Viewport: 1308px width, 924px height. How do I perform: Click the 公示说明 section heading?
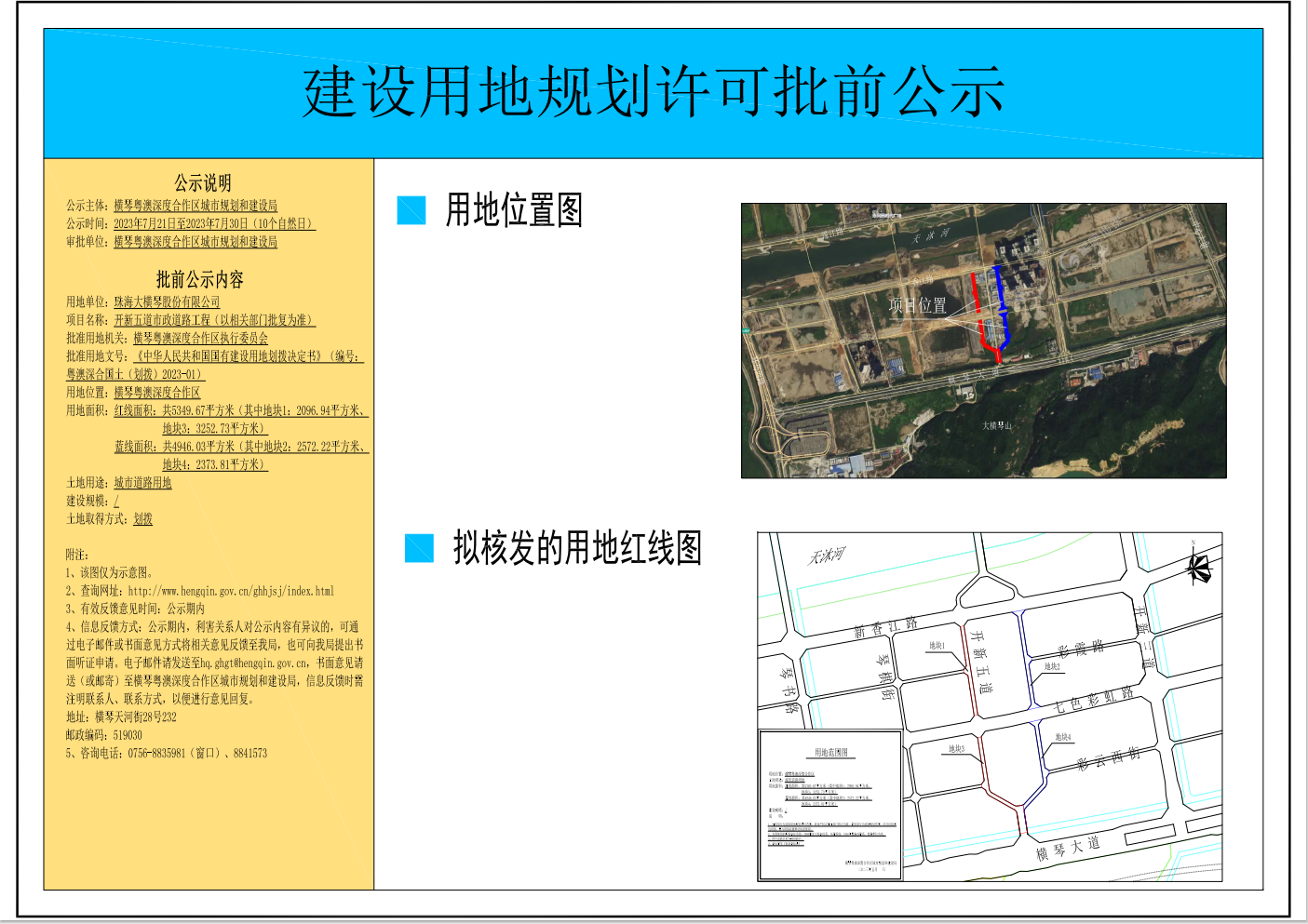[202, 183]
